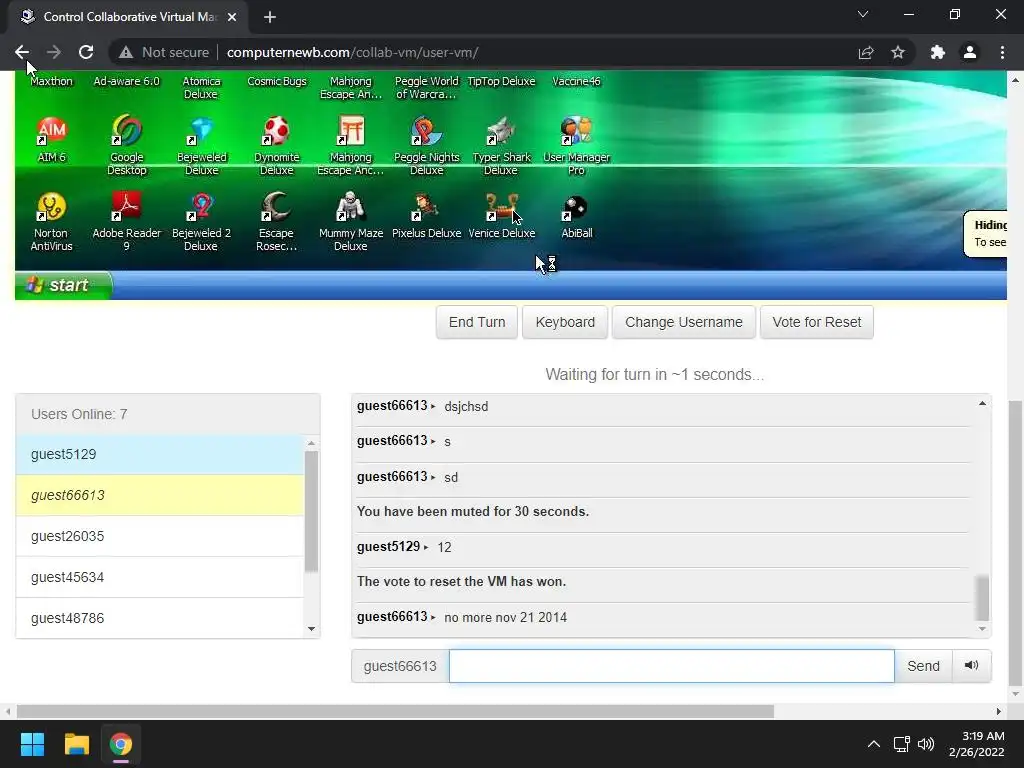Open Chrome three-dot menu
1024x768 pixels.
1002,52
